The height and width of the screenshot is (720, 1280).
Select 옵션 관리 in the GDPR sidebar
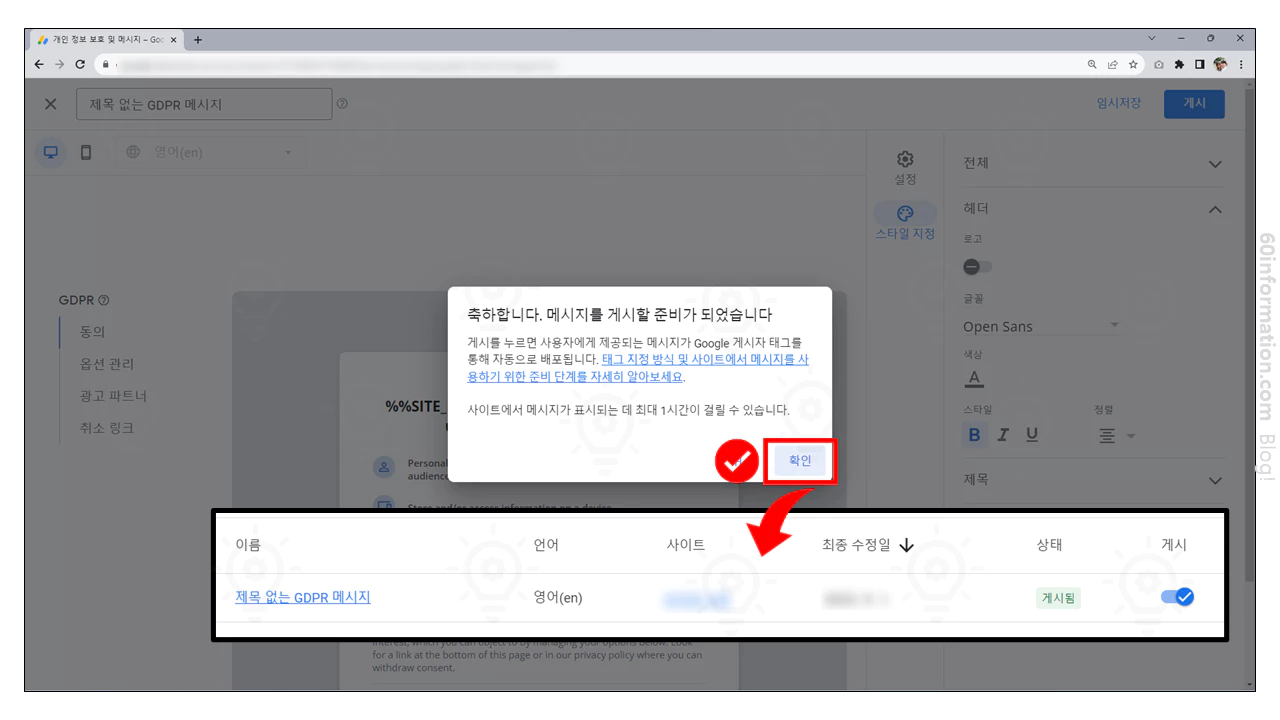[106, 363]
